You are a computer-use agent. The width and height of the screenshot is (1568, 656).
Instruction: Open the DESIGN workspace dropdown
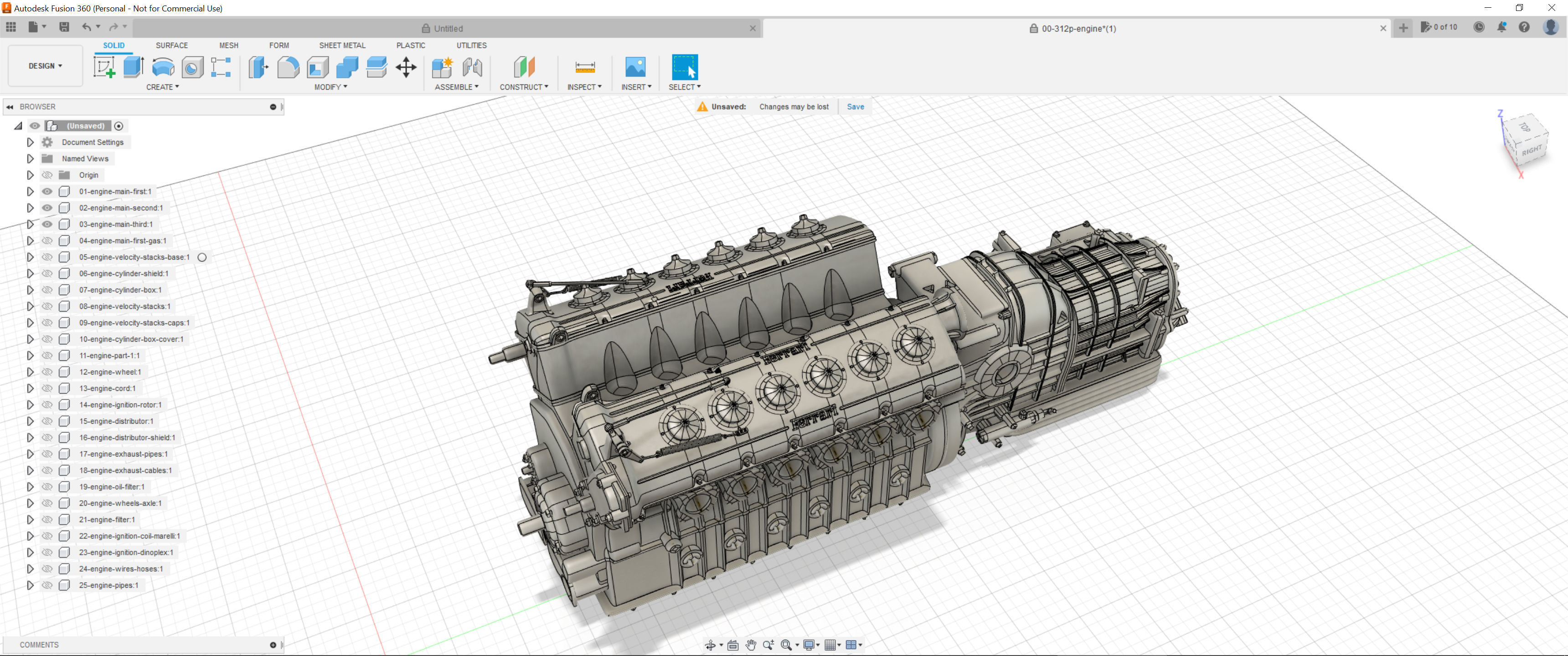click(45, 66)
